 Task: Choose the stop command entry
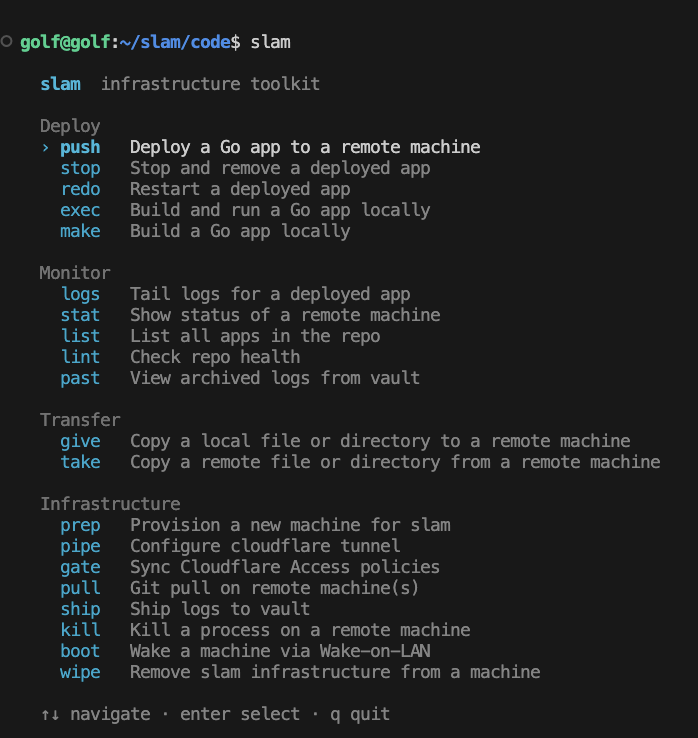click(x=80, y=168)
